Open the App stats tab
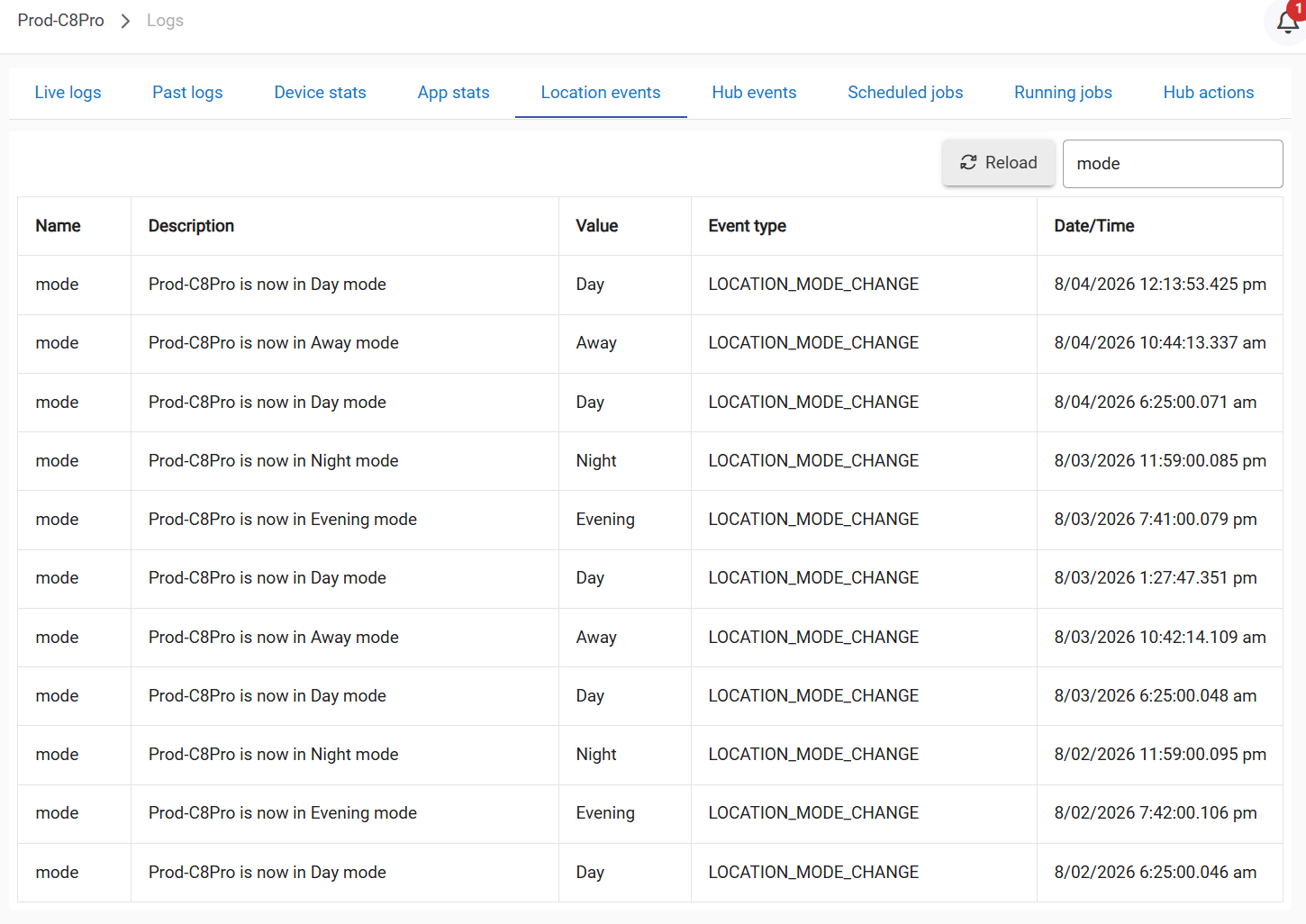Screen dimensions: 1306x924 tap(453, 93)
